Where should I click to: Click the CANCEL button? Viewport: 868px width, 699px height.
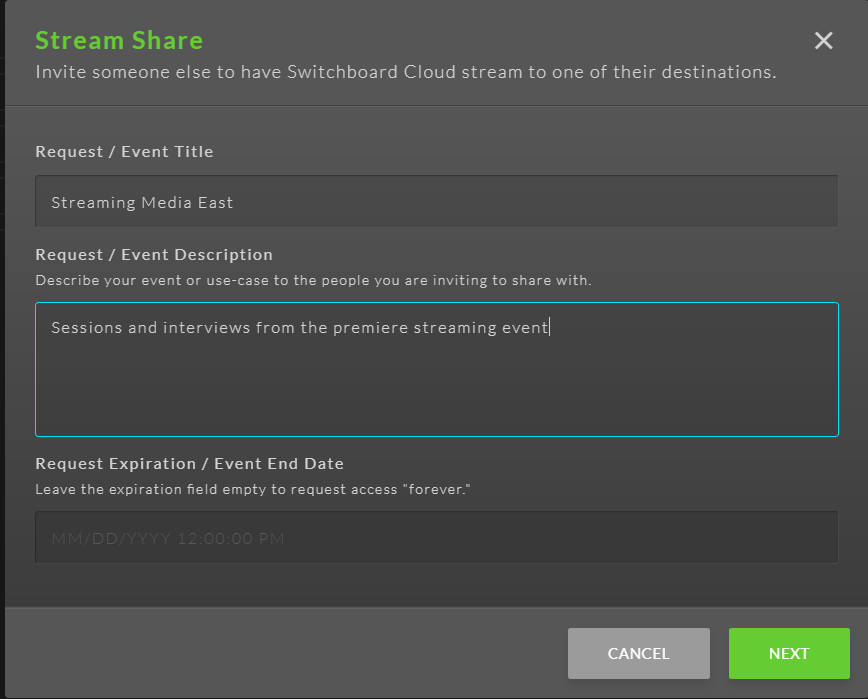click(x=638, y=653)
